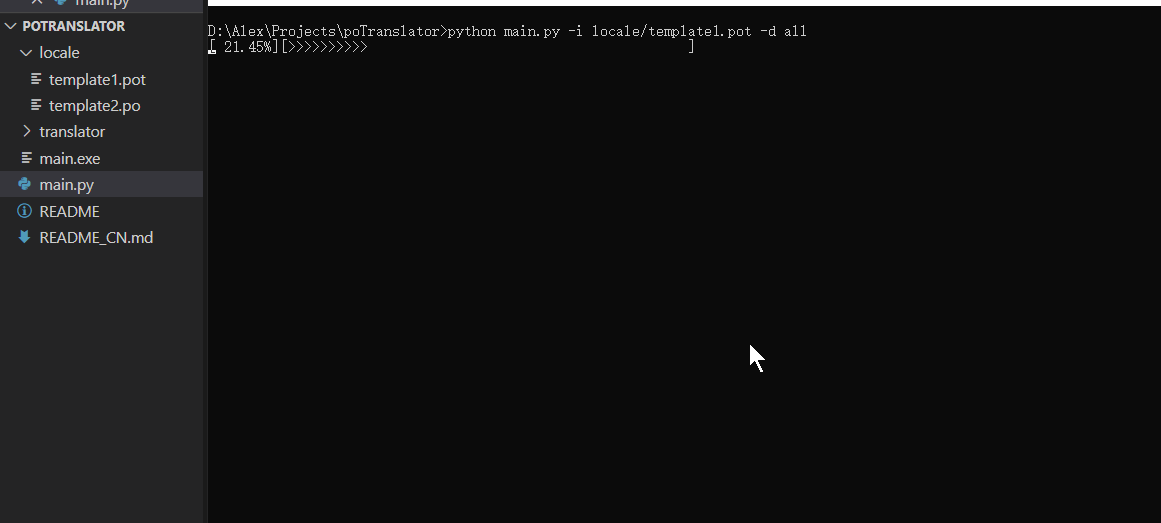Click the terminal progress bar arrows
This screenshot has width=1161, height=523.
pyautogui.click(x=327, y=47)
